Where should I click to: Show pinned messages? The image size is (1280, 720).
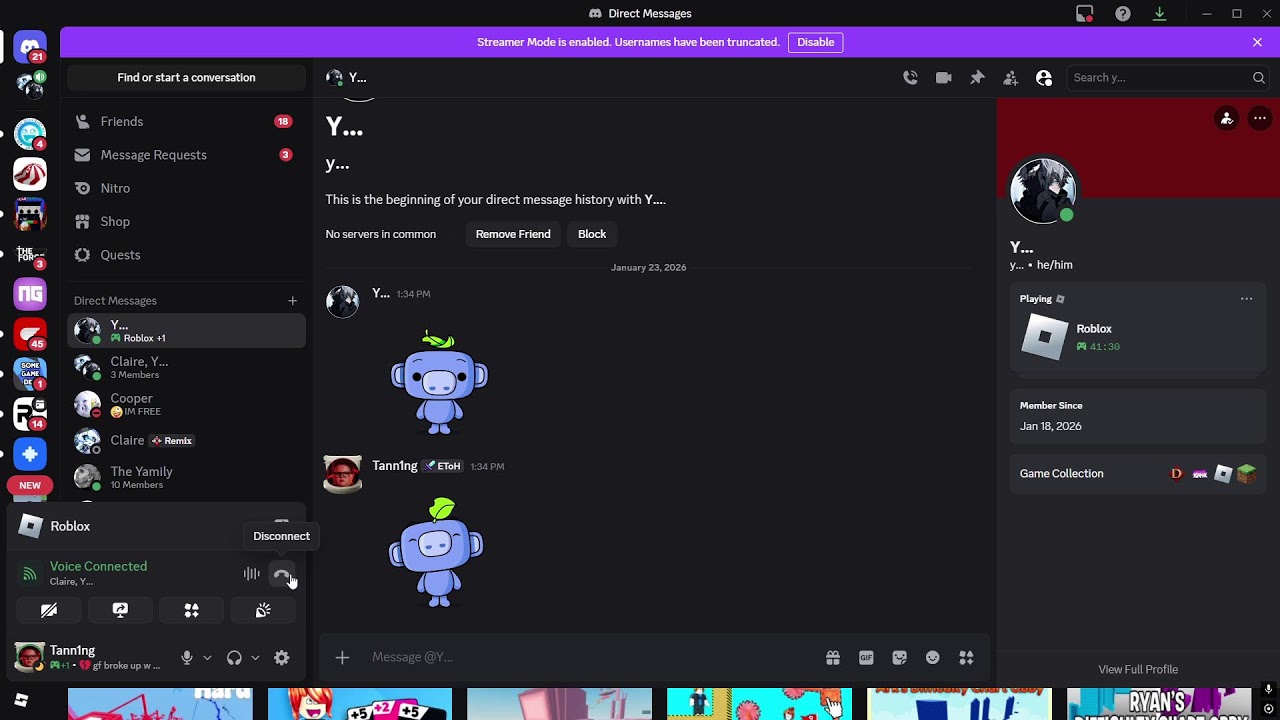(x=977, y=77)
